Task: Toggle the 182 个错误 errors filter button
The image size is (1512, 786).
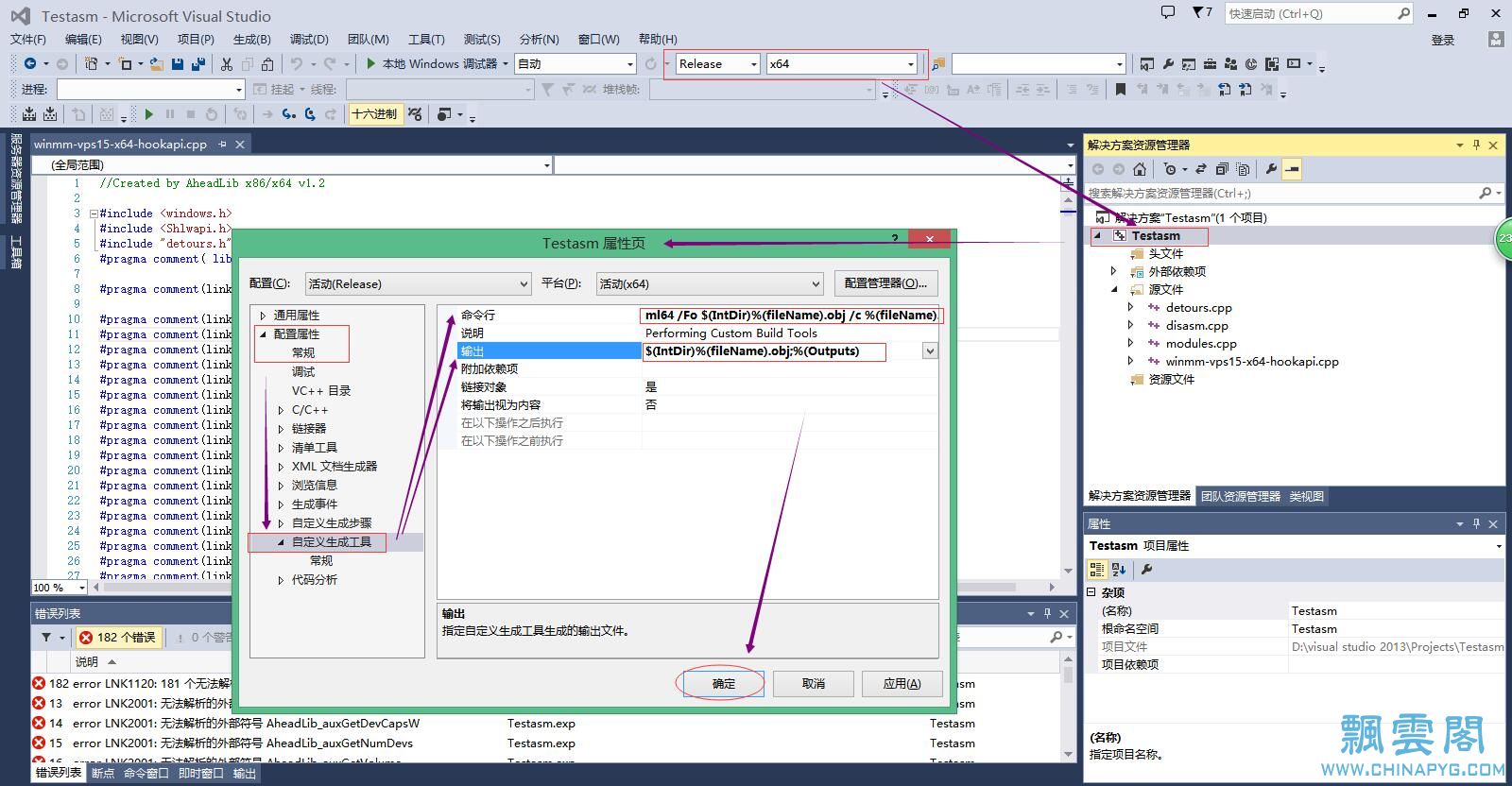Action: tap(119, 638)
